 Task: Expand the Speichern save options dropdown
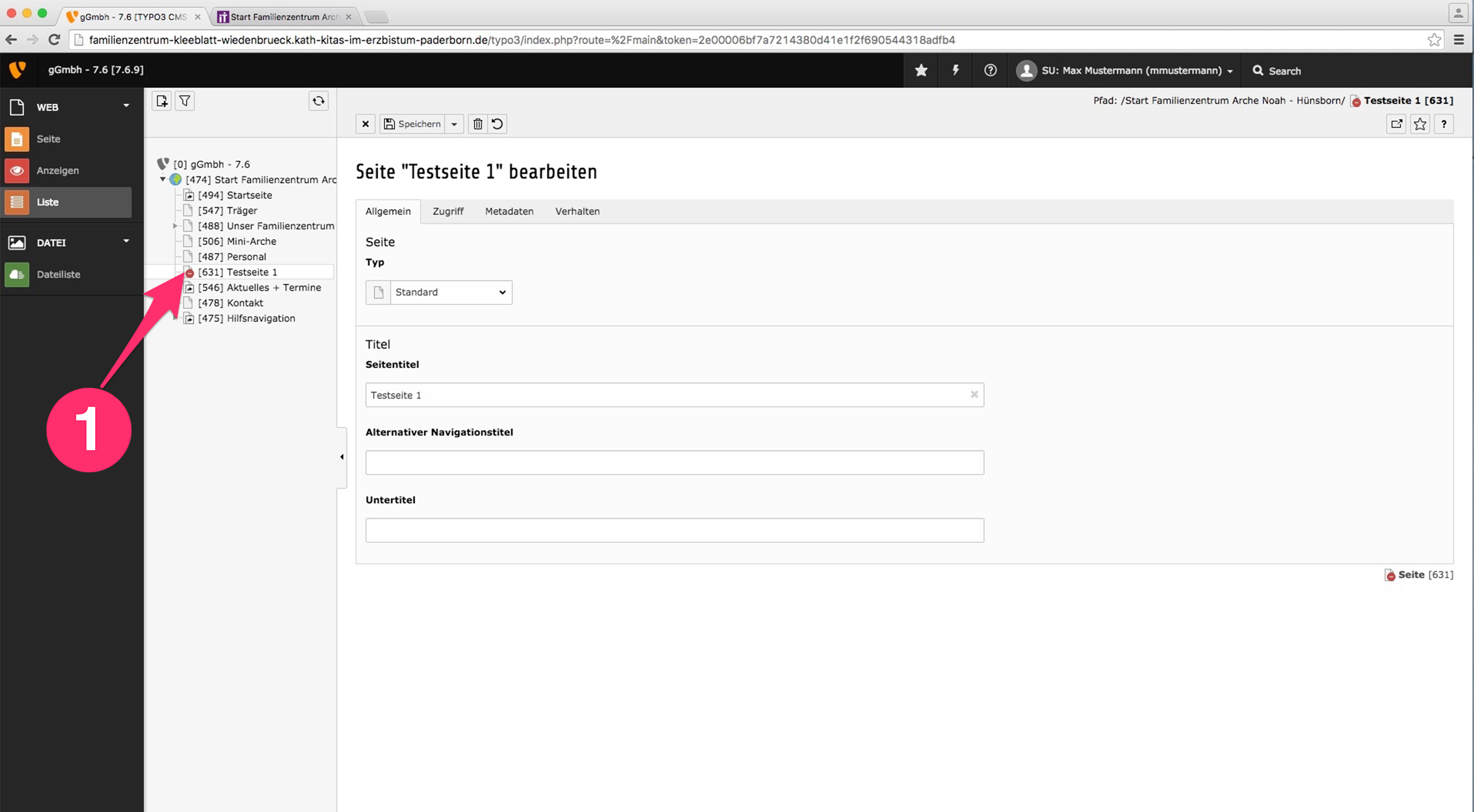[x=454, y=124]
